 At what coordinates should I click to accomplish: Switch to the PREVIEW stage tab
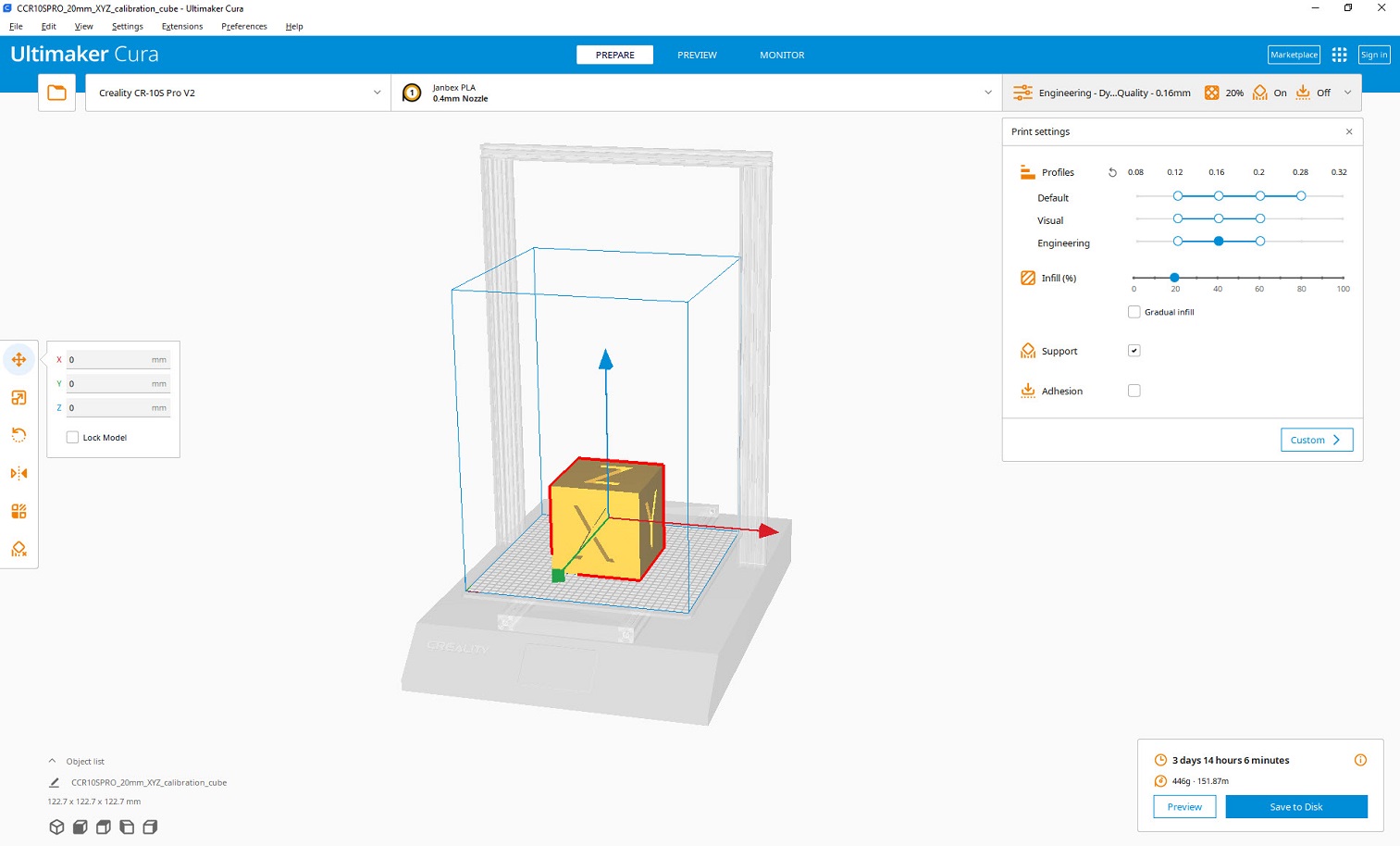(697, 55)
